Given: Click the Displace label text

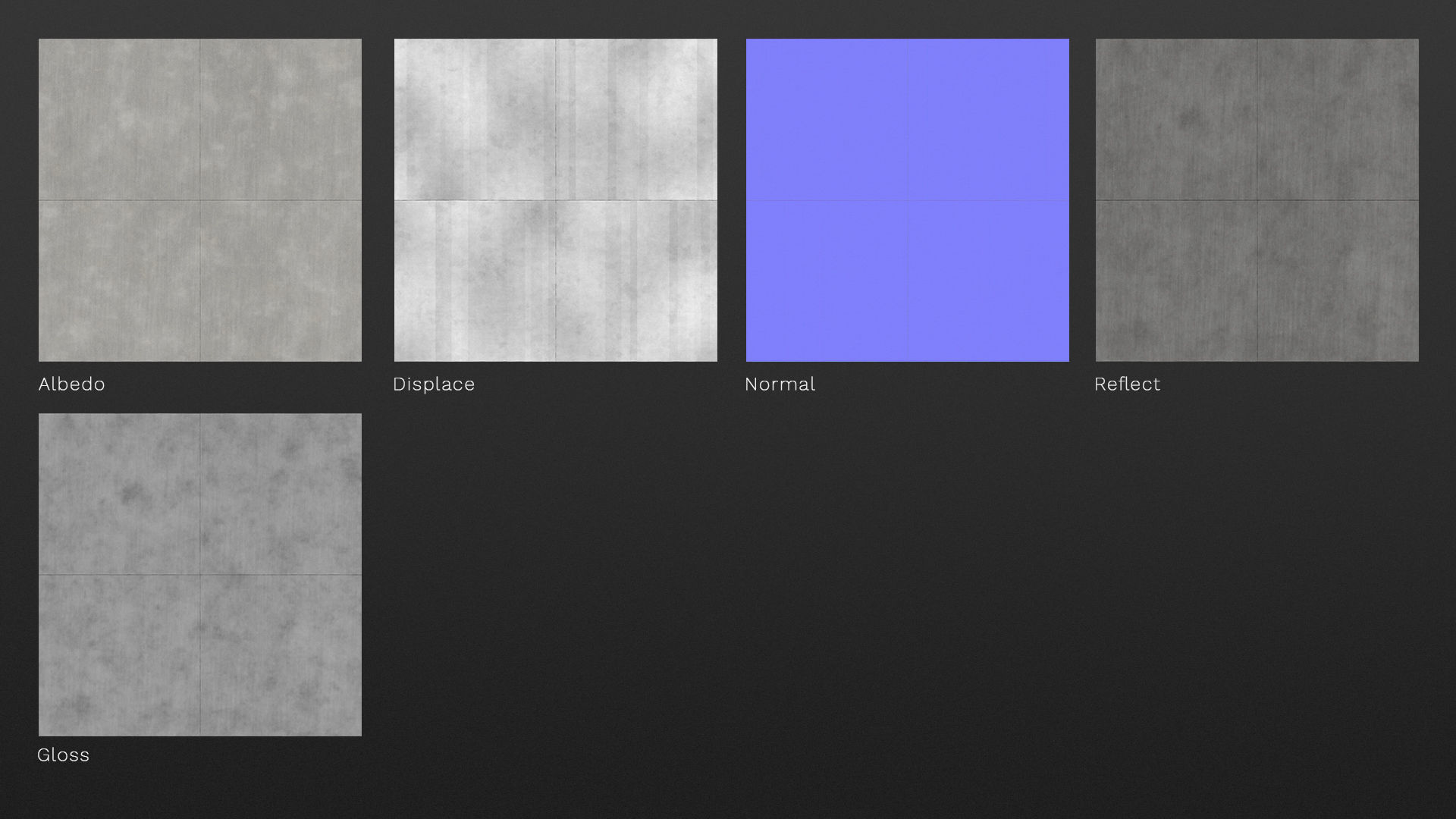Looking at the screenshot, I should (434, 384).
